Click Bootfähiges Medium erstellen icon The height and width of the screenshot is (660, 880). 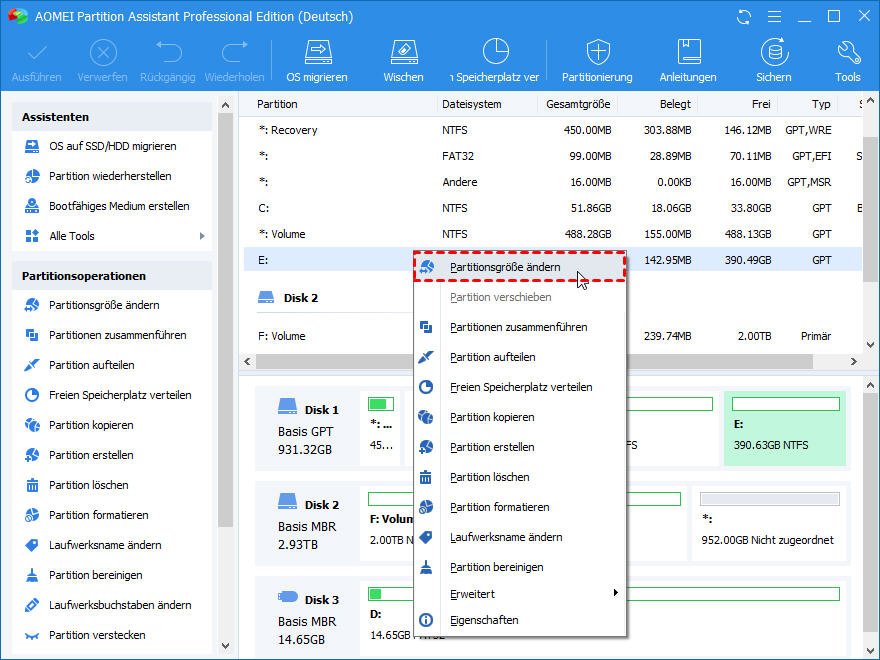click(x=32, y=206)
